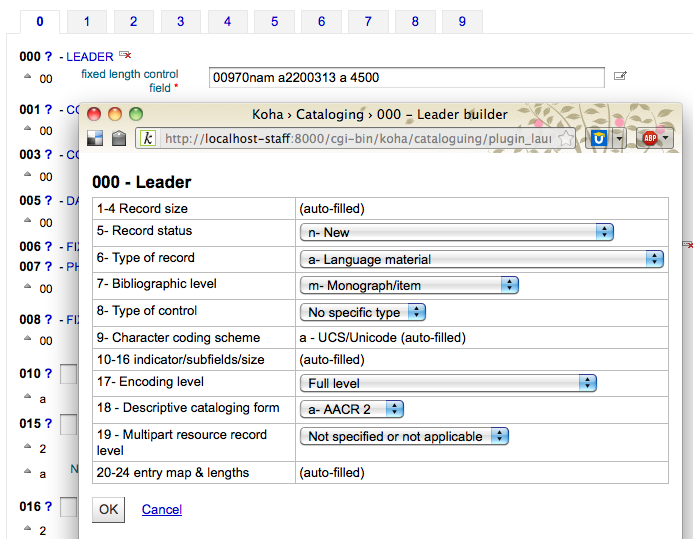Click the Adblock Plus icon in popup toolbar

650,139
